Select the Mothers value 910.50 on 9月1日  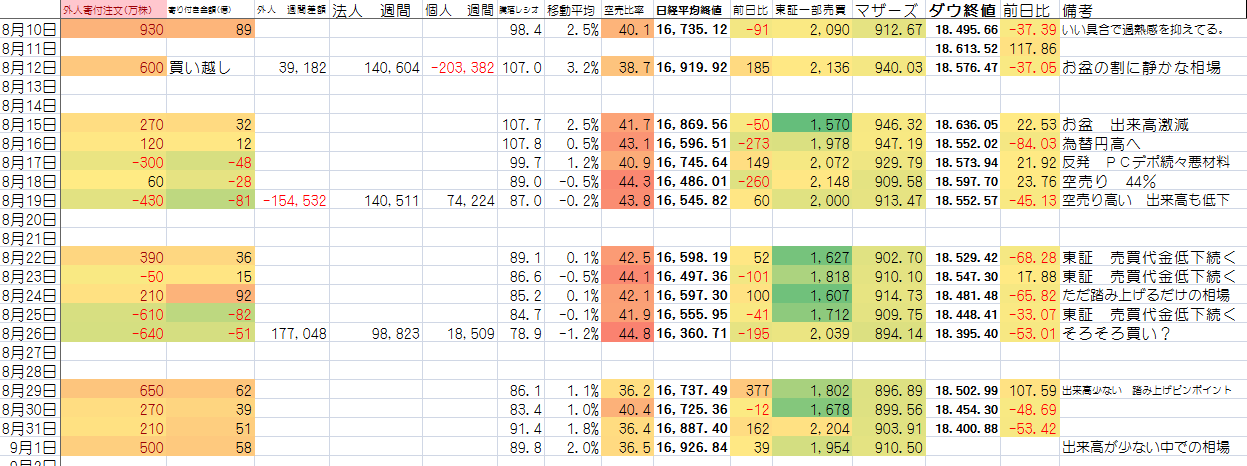(888, 447)
